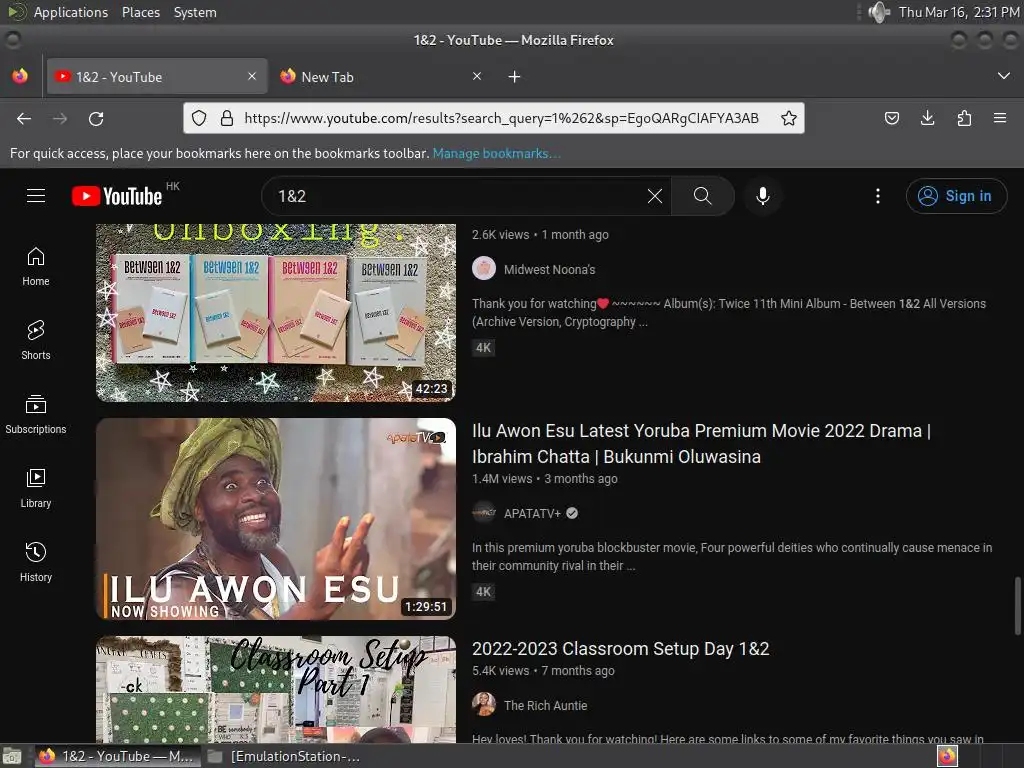This screenshot has width=1024, height=768.
Task: View site security via the padlock icon
Action: [x=227, y=118]
